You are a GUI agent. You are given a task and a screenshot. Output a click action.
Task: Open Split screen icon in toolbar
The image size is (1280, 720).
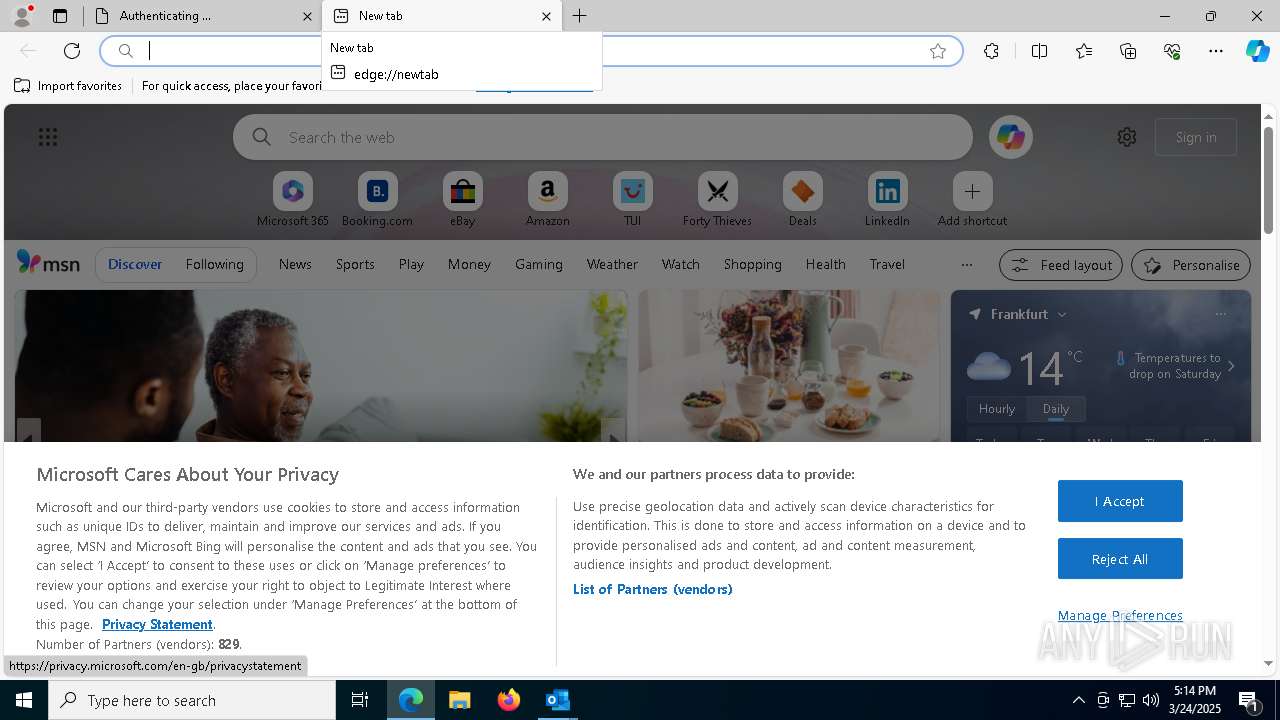click(x=1039, y=51)
